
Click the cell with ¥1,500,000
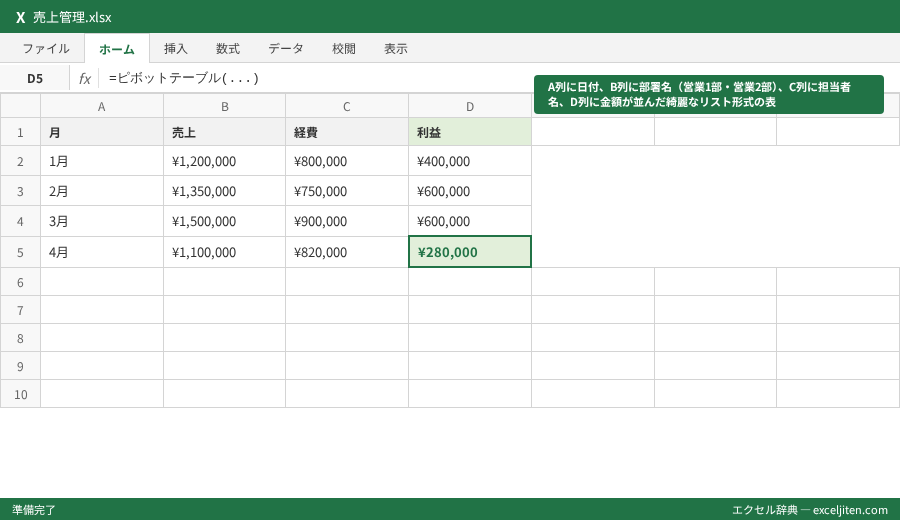pyautogui.click(x=224, y=221)
